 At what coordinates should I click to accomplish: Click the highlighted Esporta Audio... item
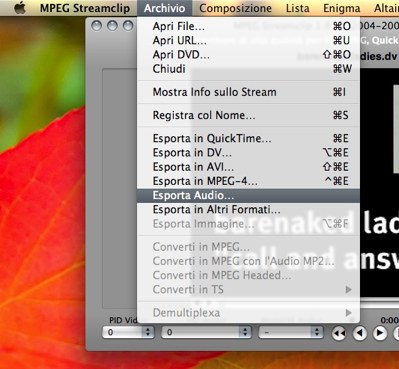[248, 196]
